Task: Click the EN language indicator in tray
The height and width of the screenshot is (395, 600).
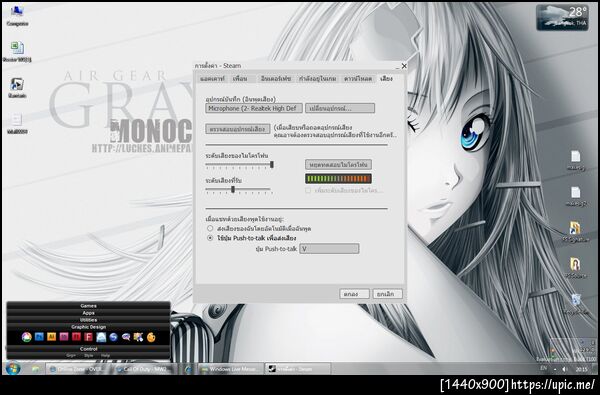Action: point(543,368)
